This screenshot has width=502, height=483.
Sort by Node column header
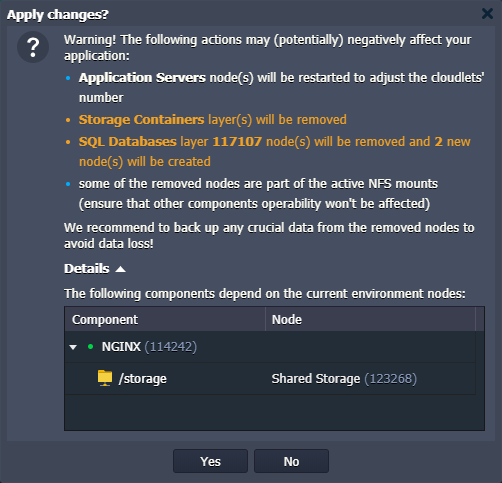click(x=370, y=319)
